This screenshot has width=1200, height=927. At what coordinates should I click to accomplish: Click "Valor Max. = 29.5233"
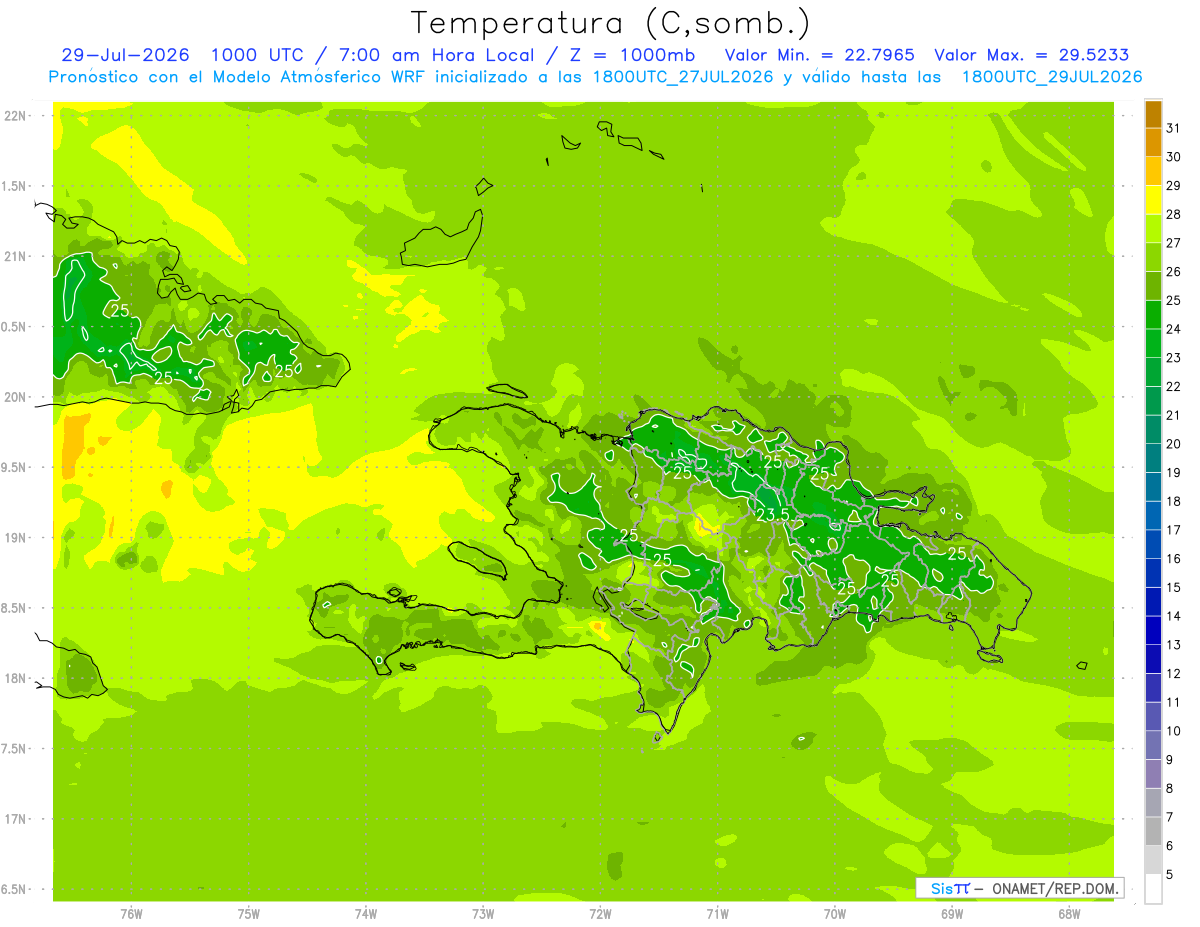1032,55
